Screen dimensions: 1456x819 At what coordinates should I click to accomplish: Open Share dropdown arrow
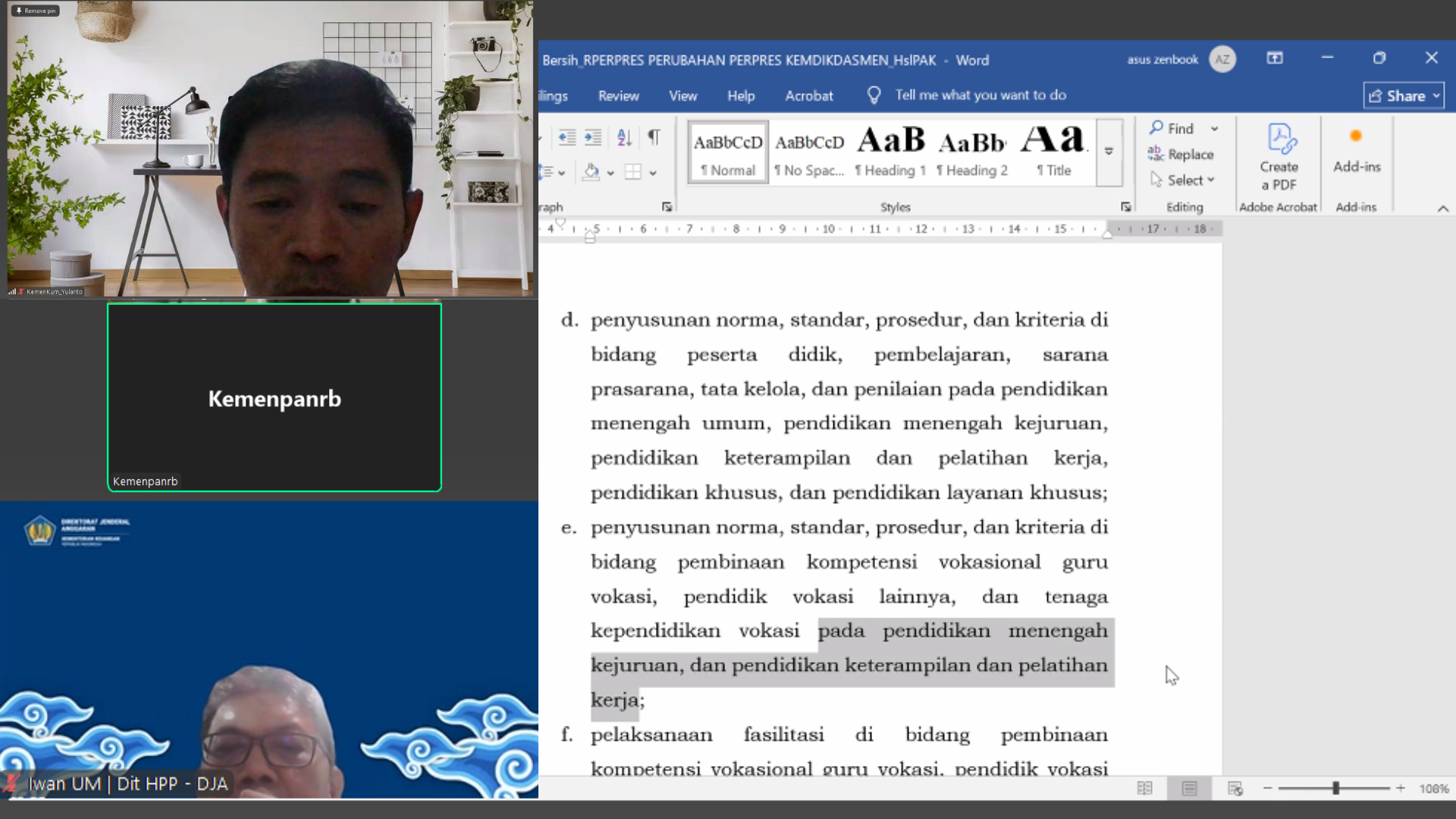tap(1436, 96)
